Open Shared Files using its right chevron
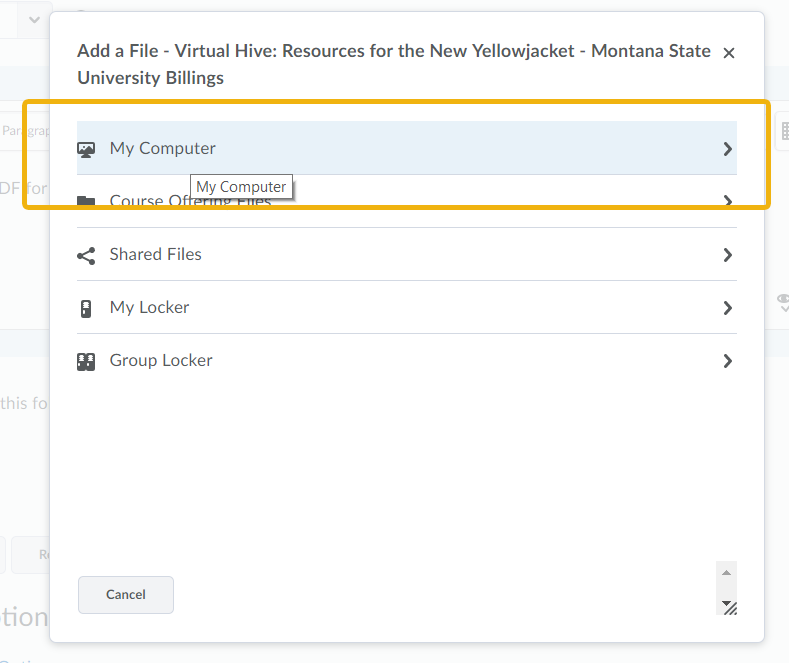The height and width of the screenshot is (663, 789). (x=727, y=255)
